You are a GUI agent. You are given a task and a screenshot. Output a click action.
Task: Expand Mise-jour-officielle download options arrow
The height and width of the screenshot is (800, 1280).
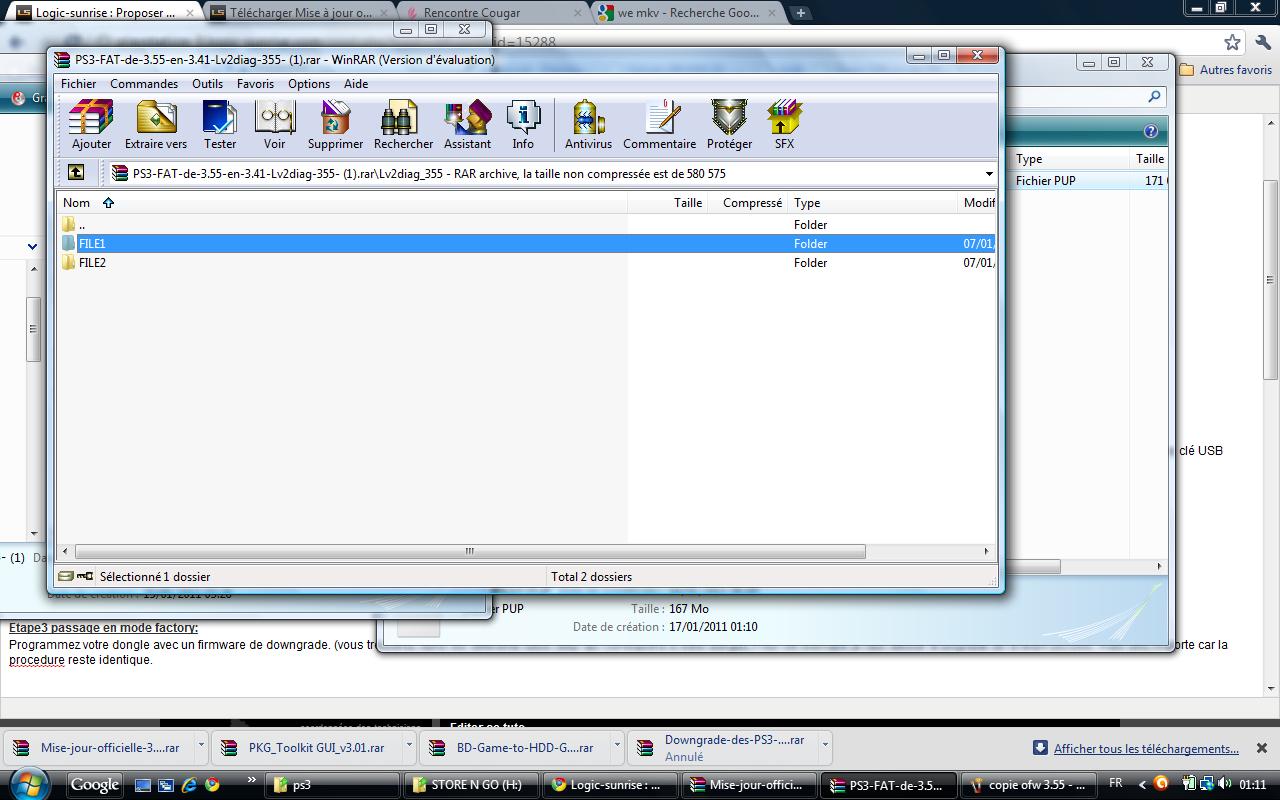coord(201,745)
